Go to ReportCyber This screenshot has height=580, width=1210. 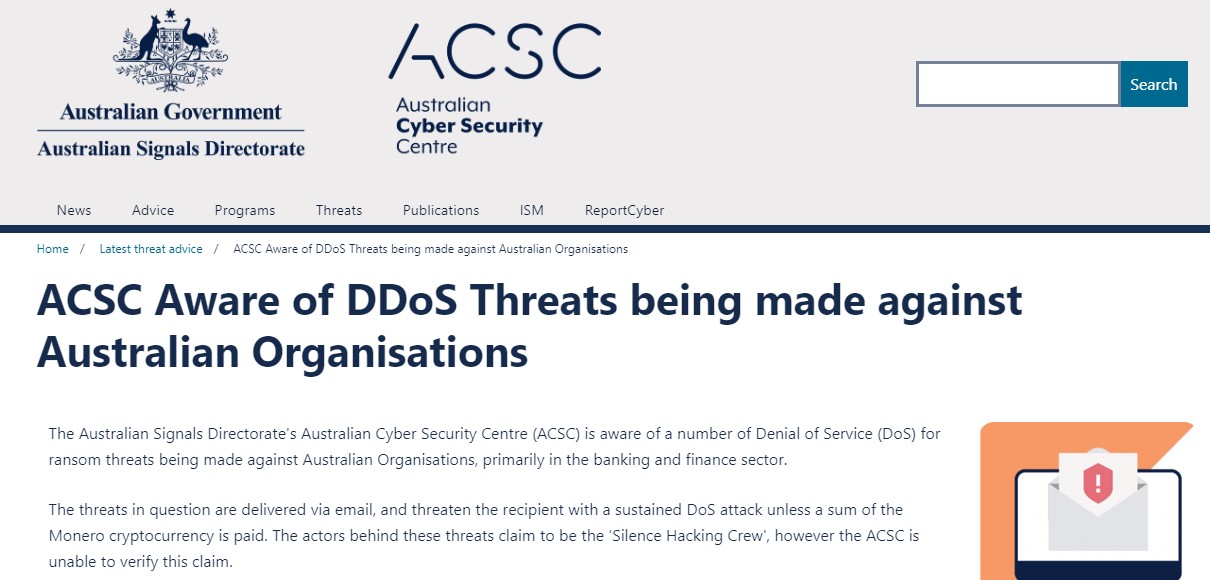[624, 210]
